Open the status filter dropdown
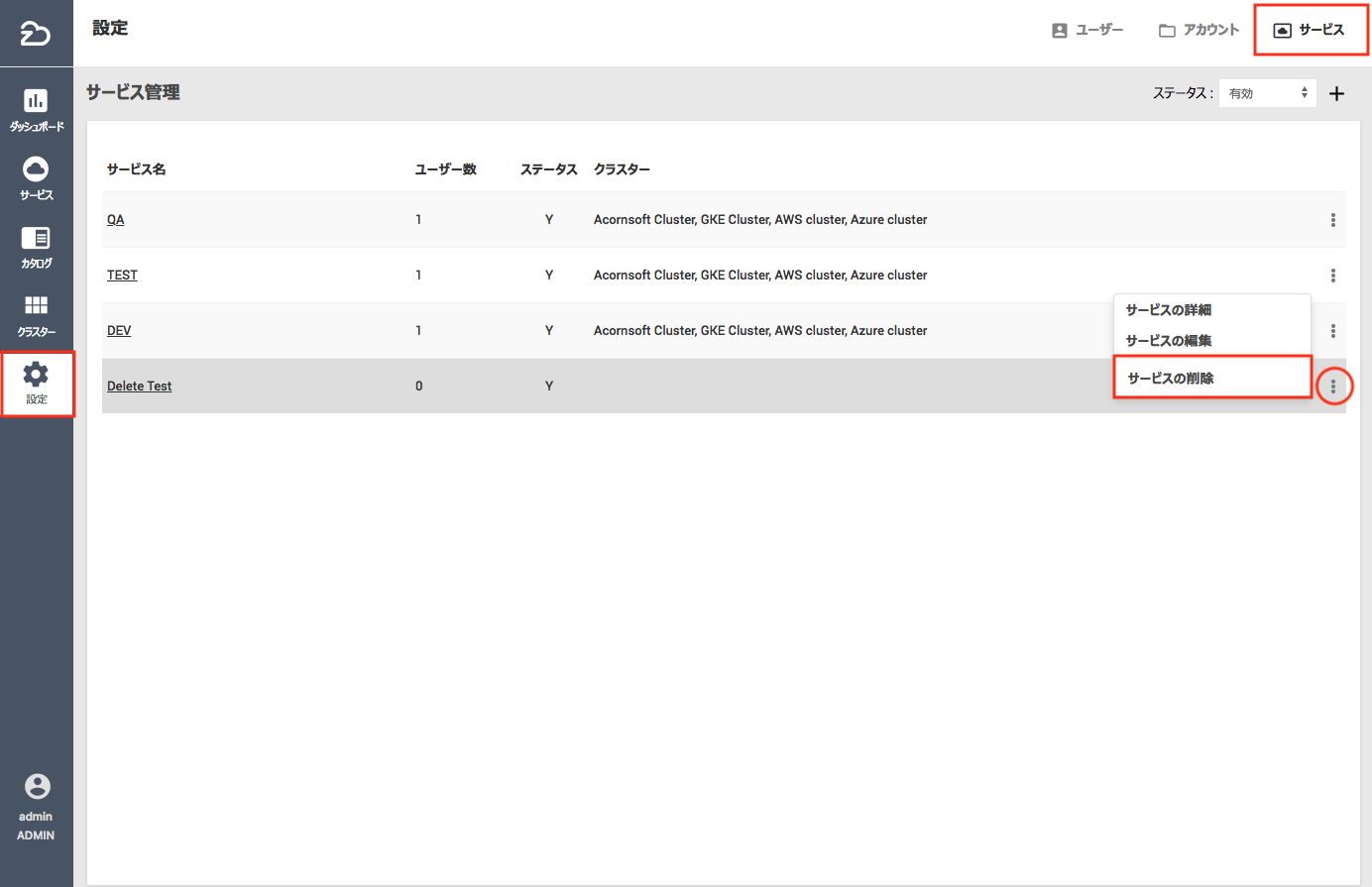Screen dimensions: 1372x887 coord(1267,93)
